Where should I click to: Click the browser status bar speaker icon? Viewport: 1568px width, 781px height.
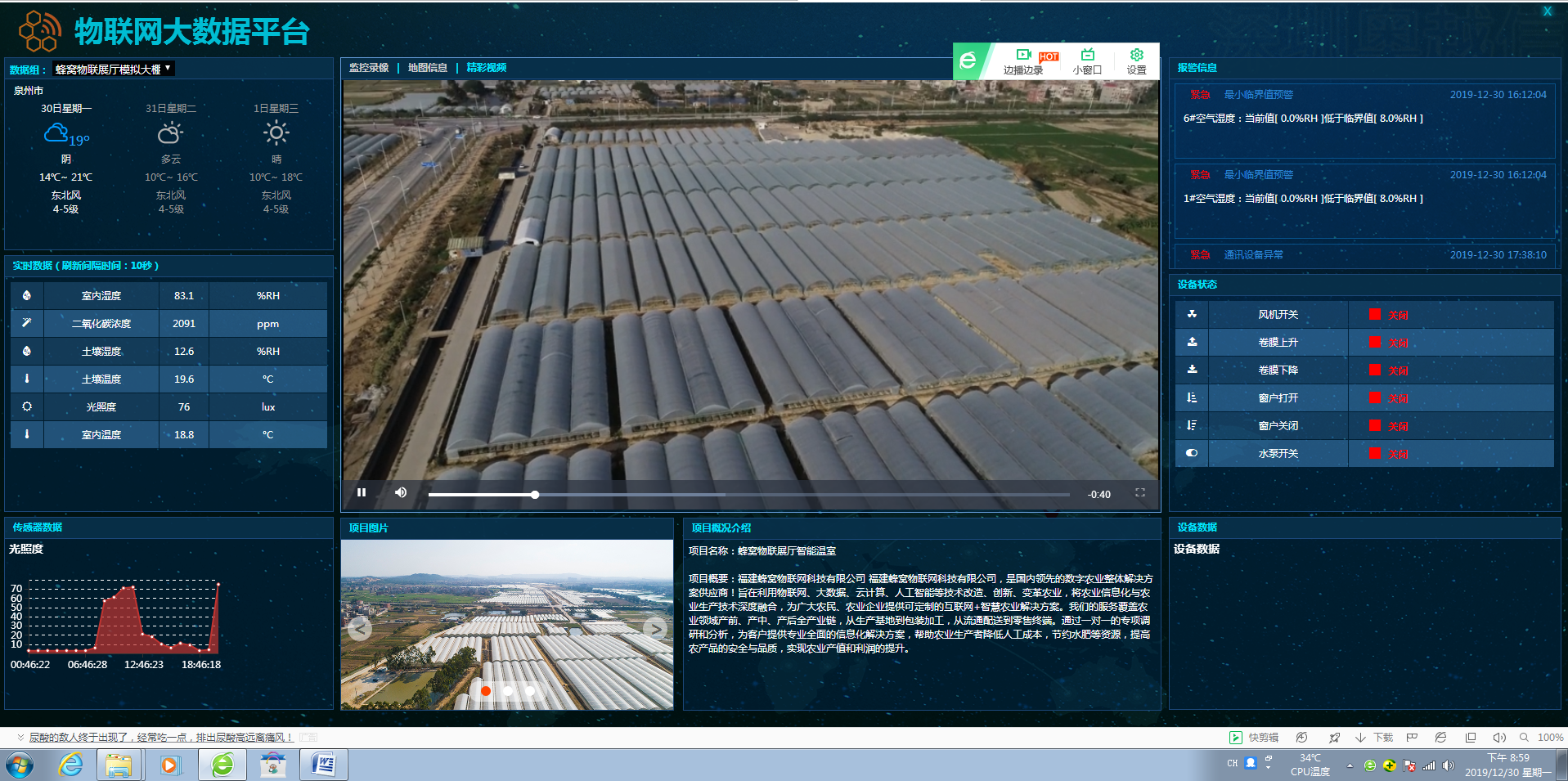click(x=1499, y=738)
